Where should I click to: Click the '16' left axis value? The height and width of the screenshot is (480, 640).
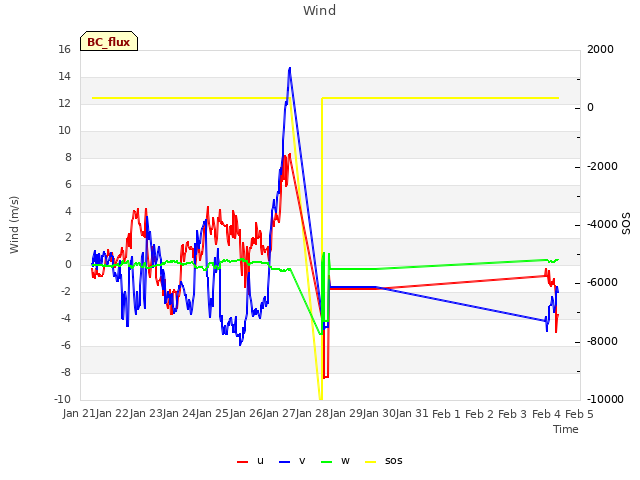(x=64, y=50)
